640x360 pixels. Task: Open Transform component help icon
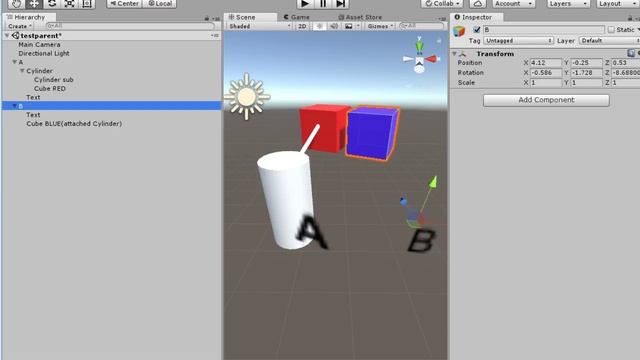(x=631, y=53)
